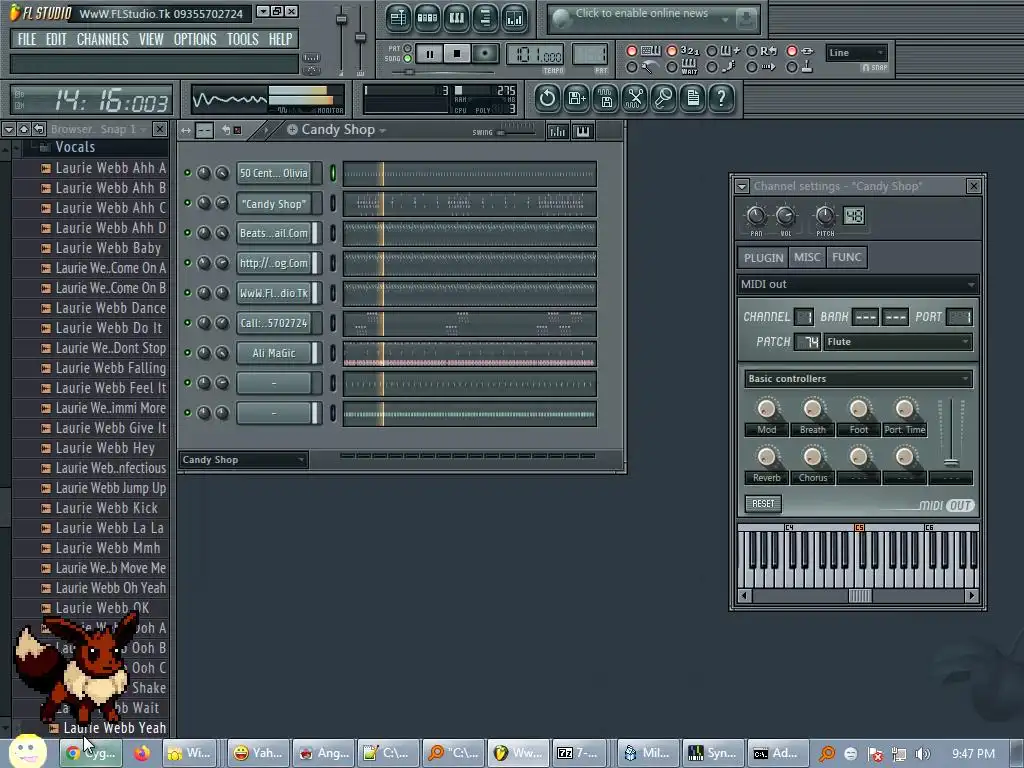Toggle typing keyboard to piano switch

(x=632, y=51)
